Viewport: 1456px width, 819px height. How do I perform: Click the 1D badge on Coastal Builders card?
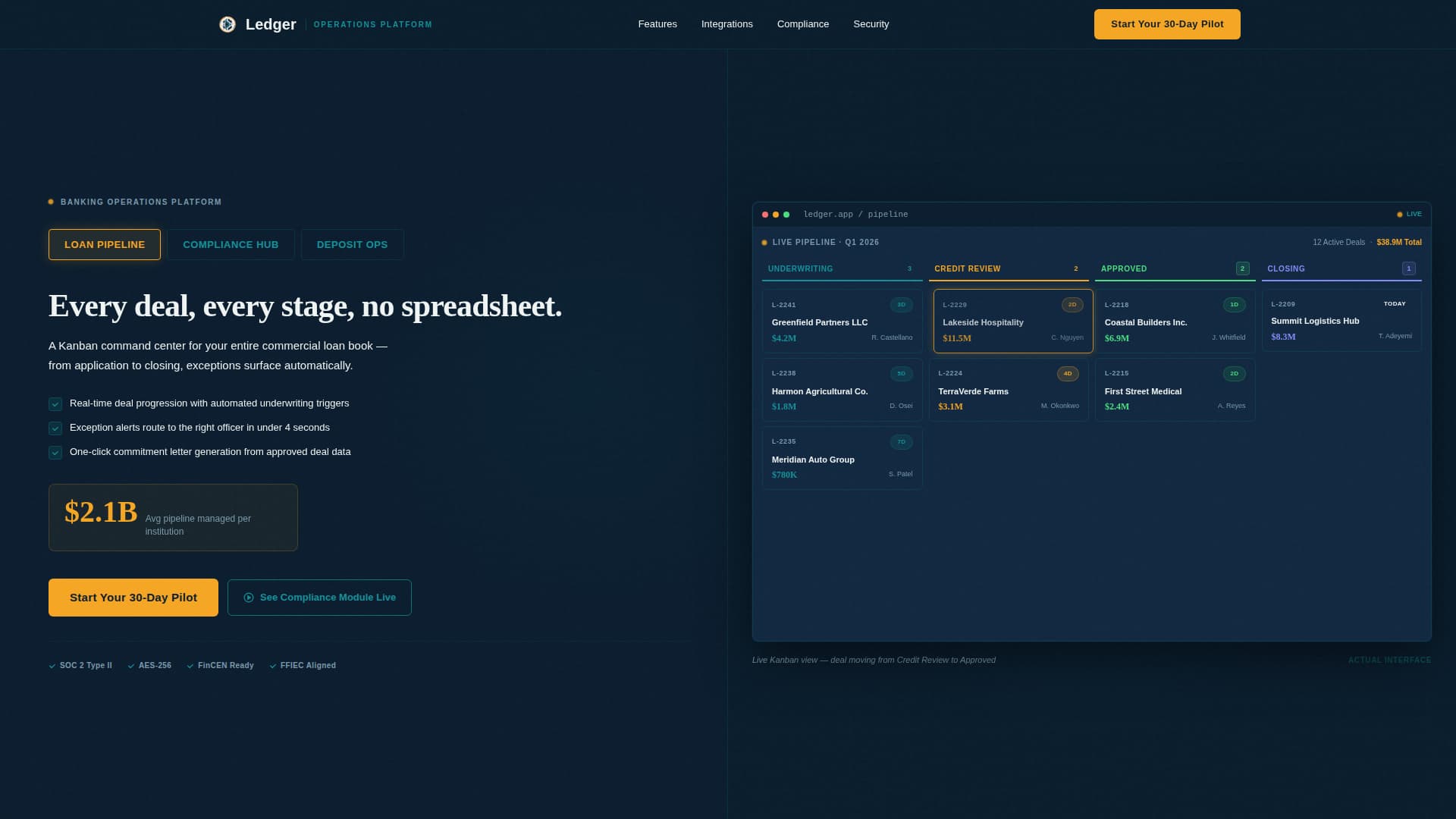(x=1235, y=305)
